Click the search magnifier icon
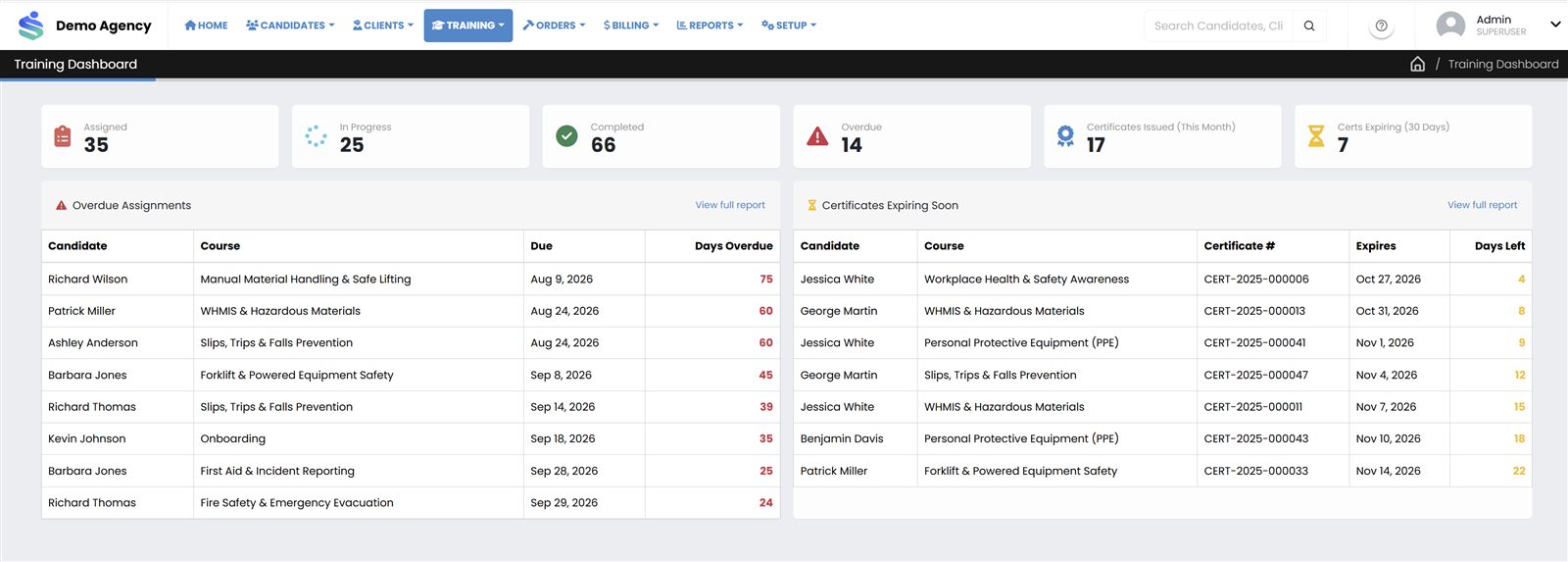This screenshot has width=1568, height=562. (1309, 26)
